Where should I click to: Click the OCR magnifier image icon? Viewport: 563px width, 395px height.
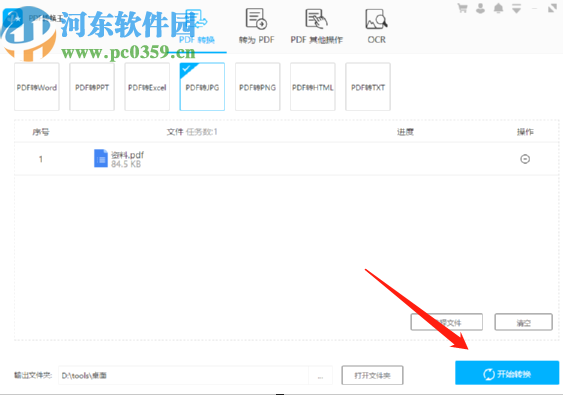click(x=376, y=19)
